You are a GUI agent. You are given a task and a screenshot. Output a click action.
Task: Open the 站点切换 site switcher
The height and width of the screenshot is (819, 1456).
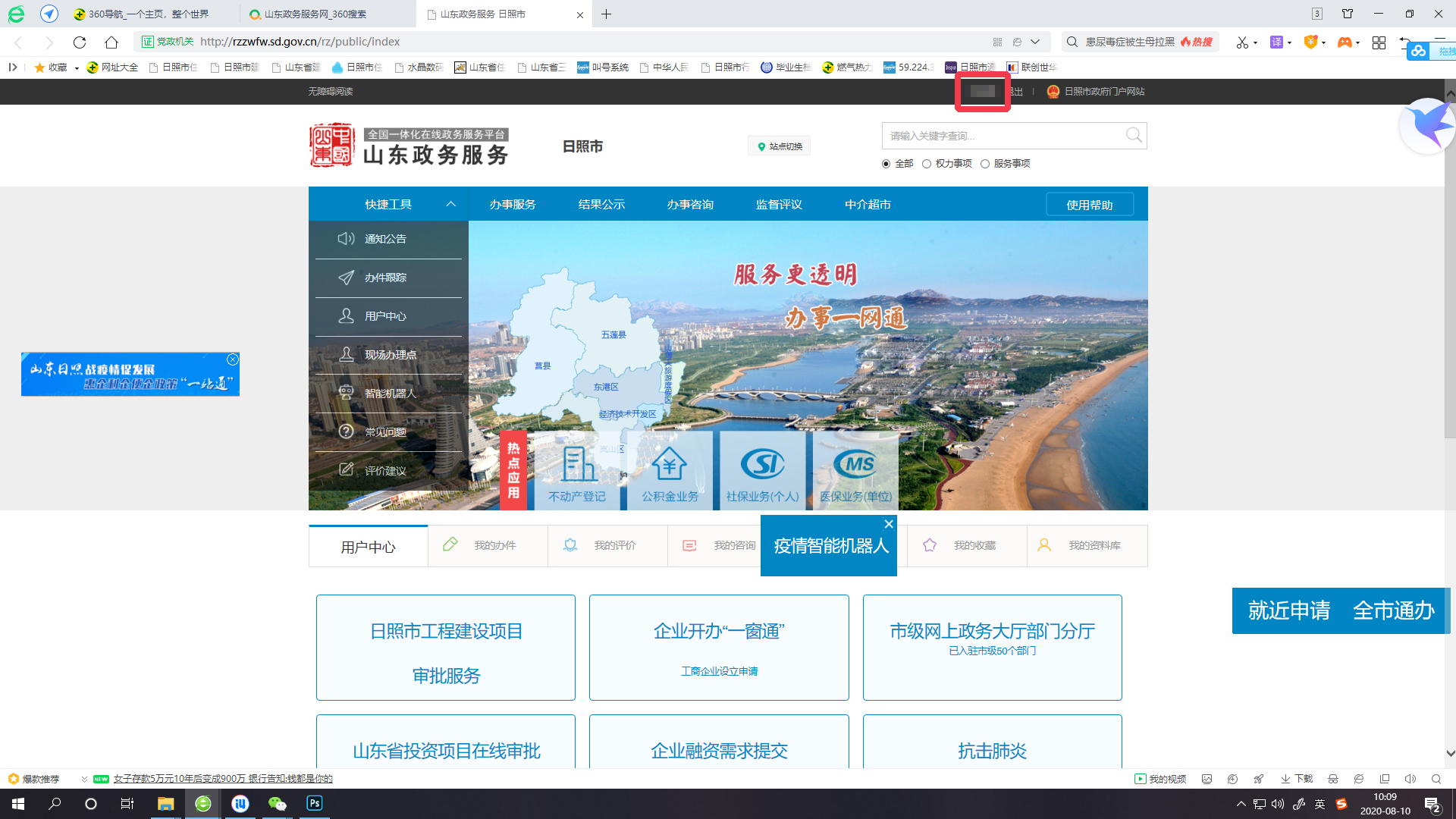coord(779,146)
